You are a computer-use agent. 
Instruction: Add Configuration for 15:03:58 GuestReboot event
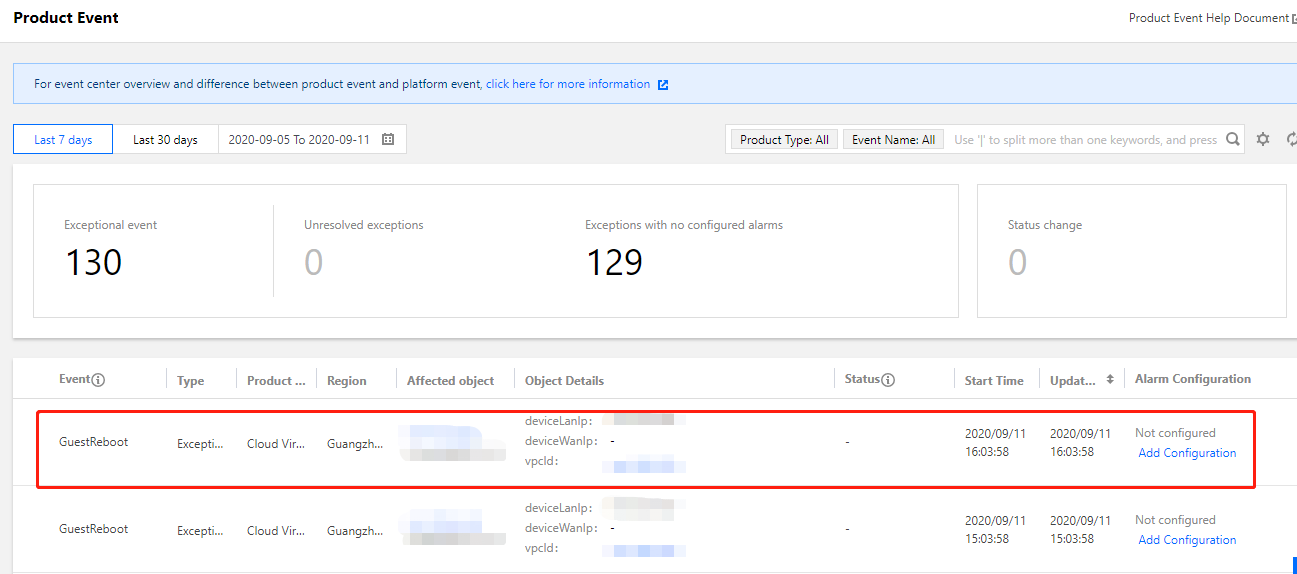(1187, 540)
